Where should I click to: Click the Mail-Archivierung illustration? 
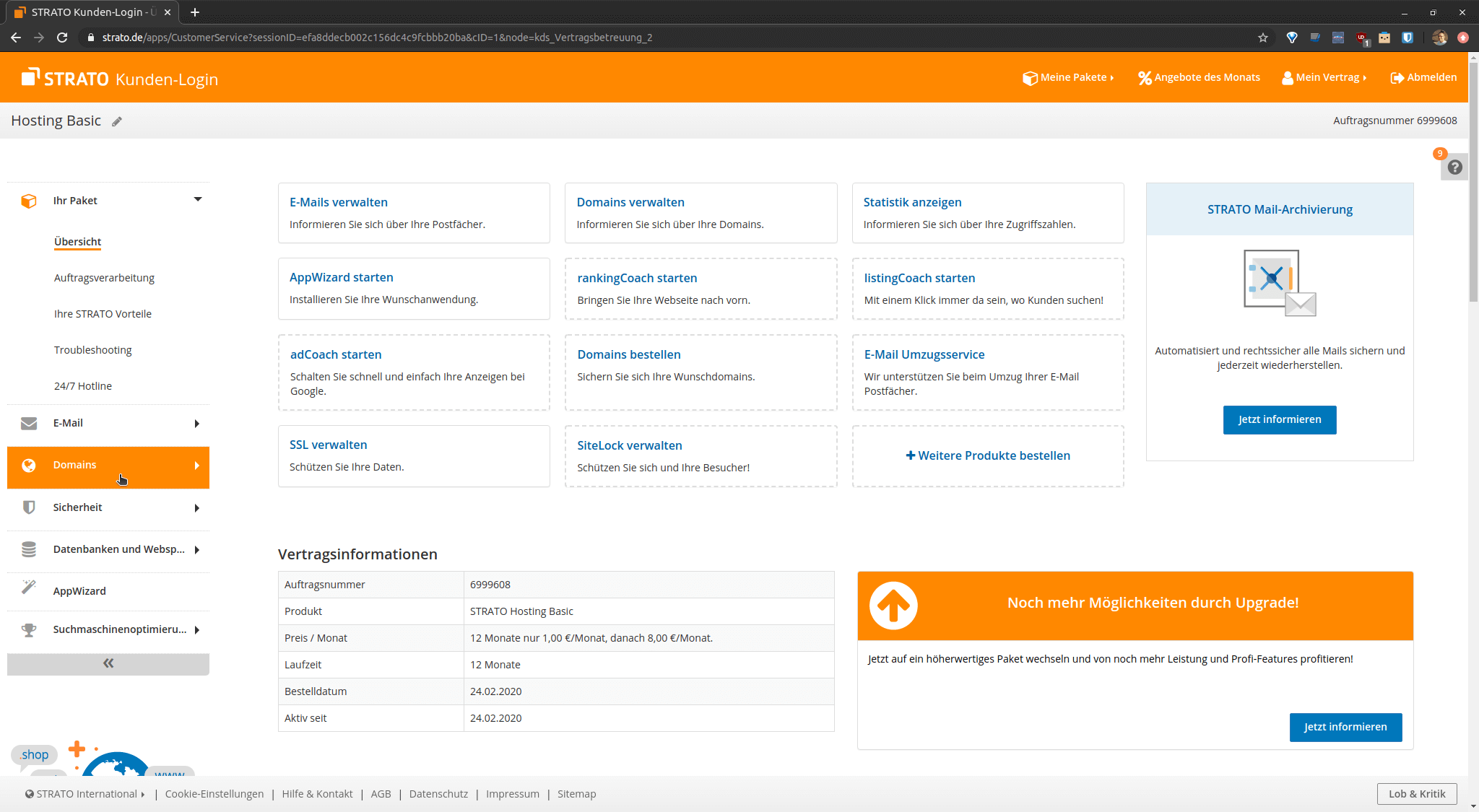click(x=1280, y=284)
